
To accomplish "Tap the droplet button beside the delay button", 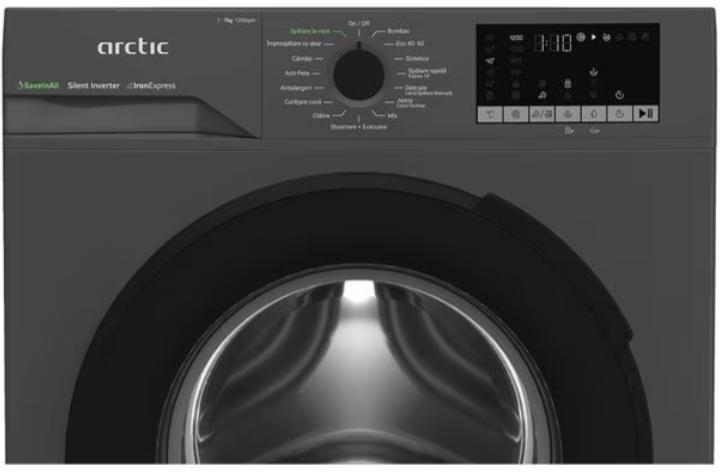I will 594,114.
